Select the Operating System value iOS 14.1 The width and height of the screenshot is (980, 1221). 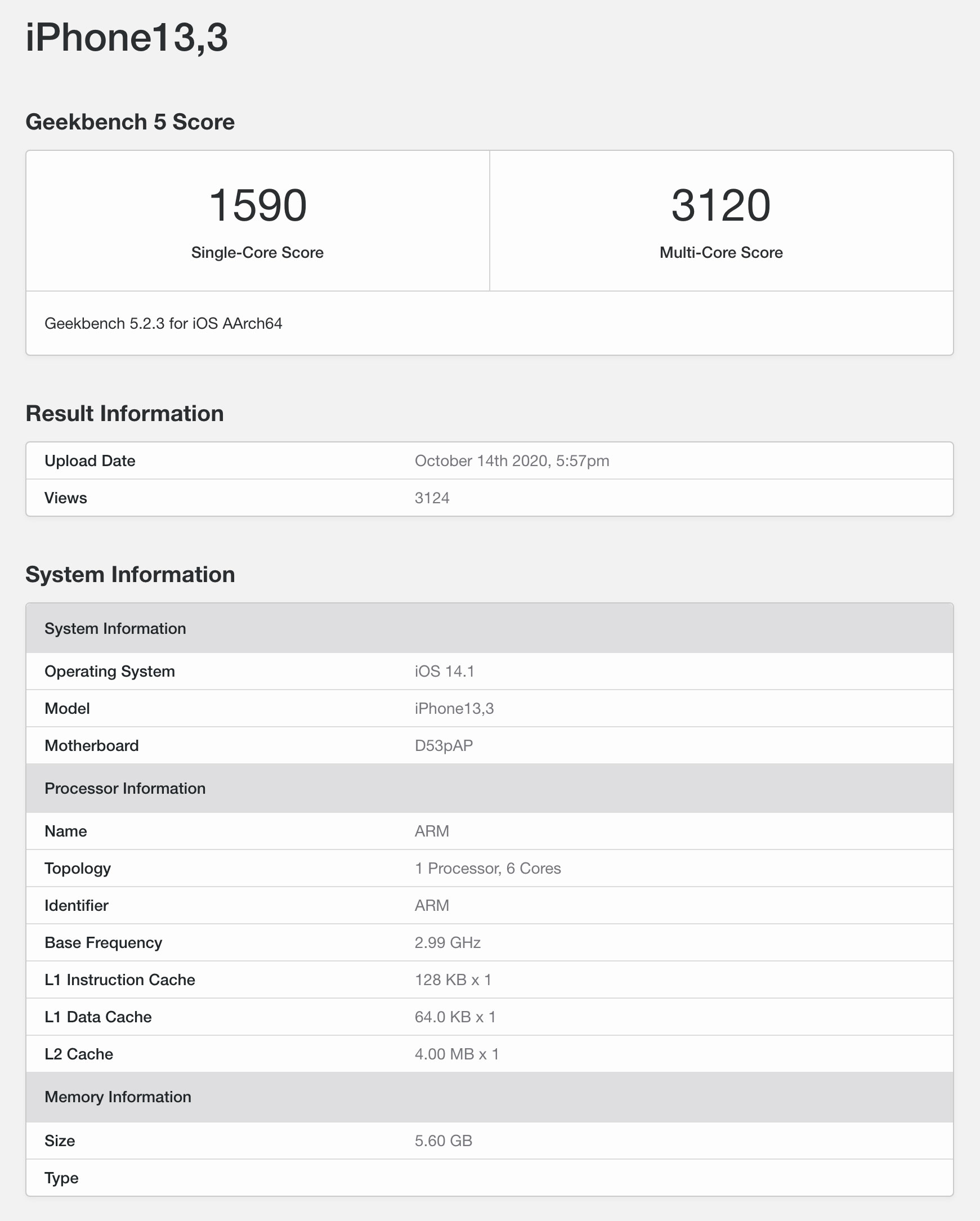445,672
